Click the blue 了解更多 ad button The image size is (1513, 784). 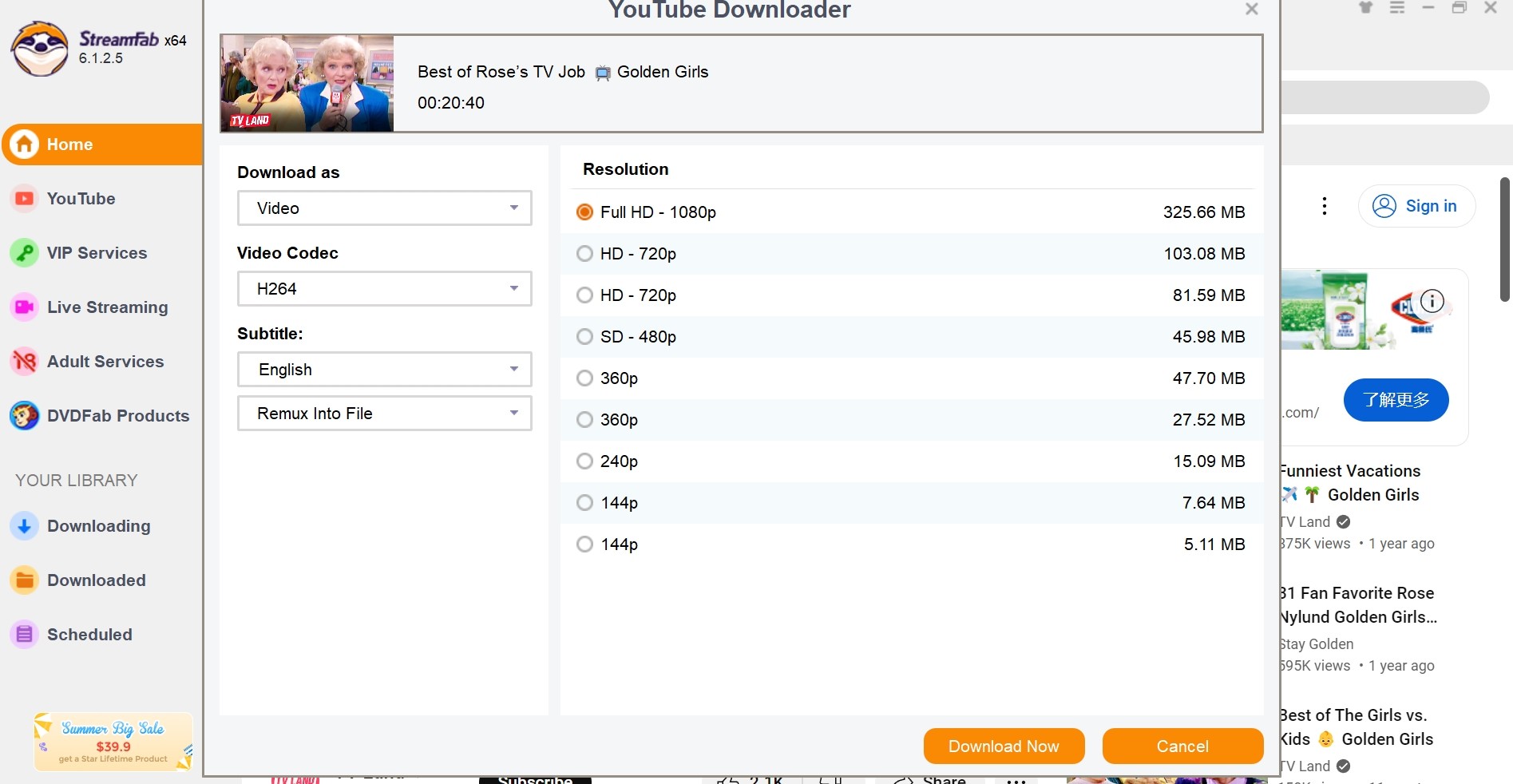pos(1396,400)
